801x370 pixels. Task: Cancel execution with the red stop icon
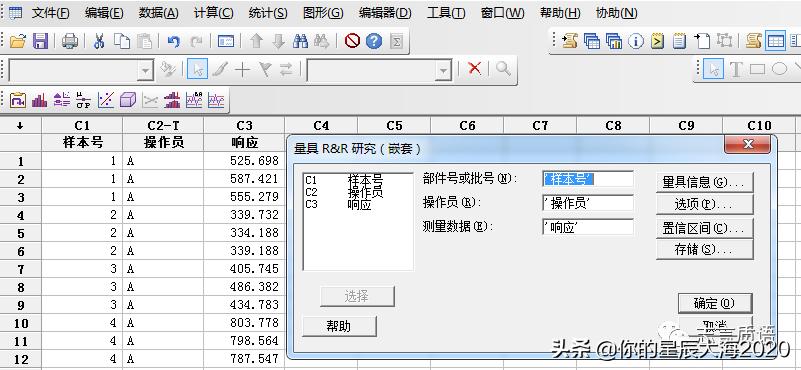(352, 41)
